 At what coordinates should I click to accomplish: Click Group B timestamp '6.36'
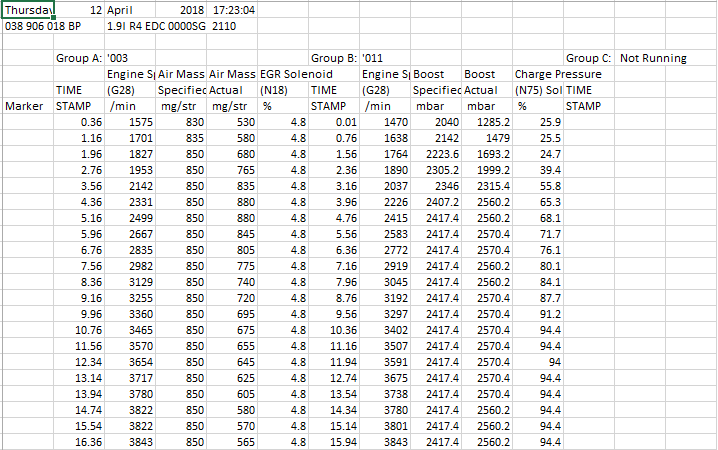point(334,250)
